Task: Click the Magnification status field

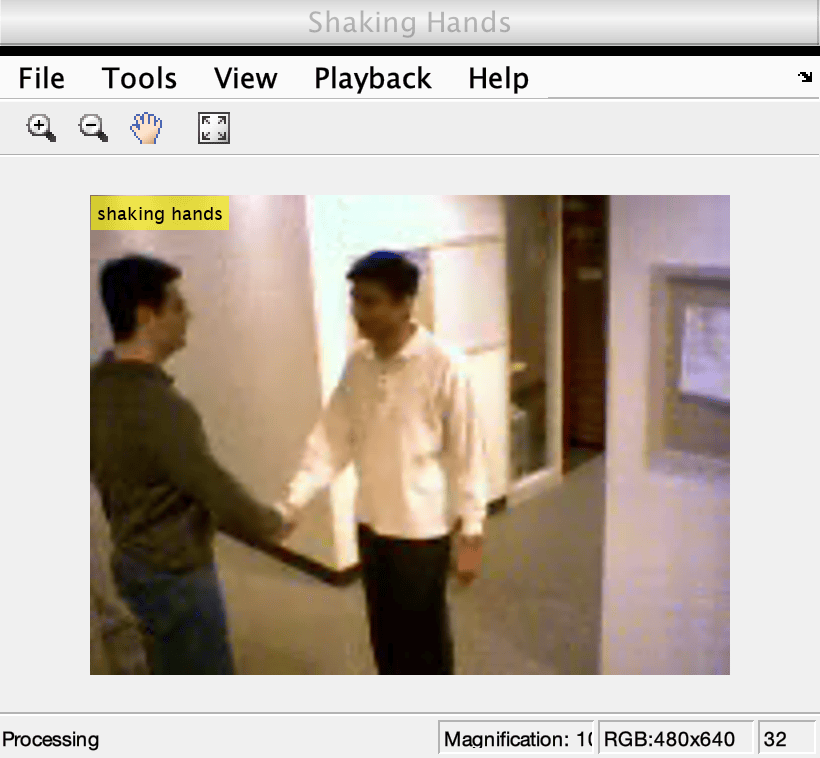Action: tap(516, 739)
